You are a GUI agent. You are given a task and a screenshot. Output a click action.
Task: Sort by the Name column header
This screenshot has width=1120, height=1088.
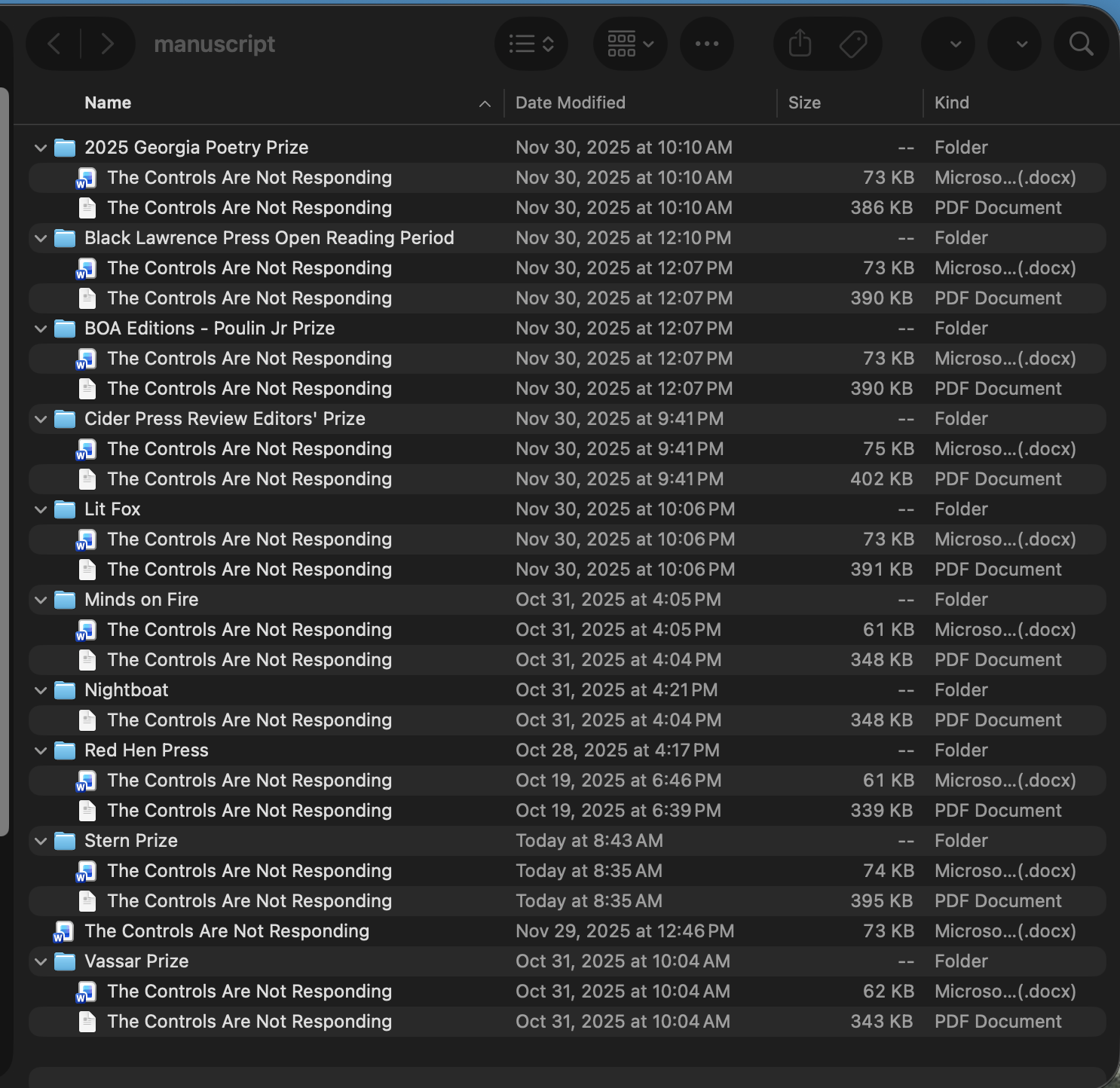tap(108, 102)
